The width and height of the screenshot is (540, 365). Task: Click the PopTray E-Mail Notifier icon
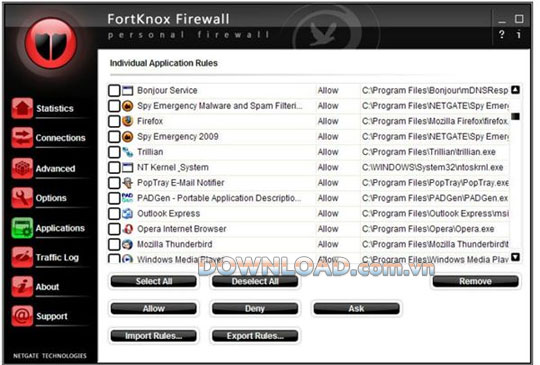[x=127, y=183]
